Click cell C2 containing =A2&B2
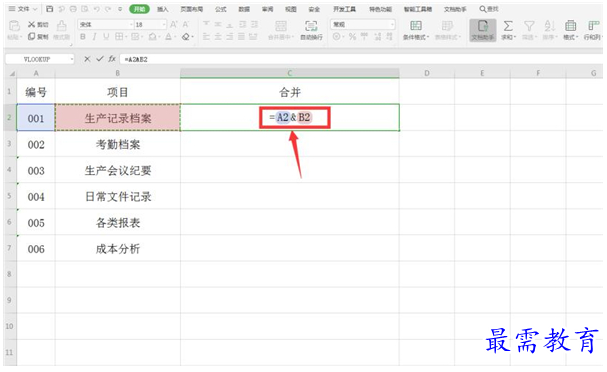 [x=290, y=117]
